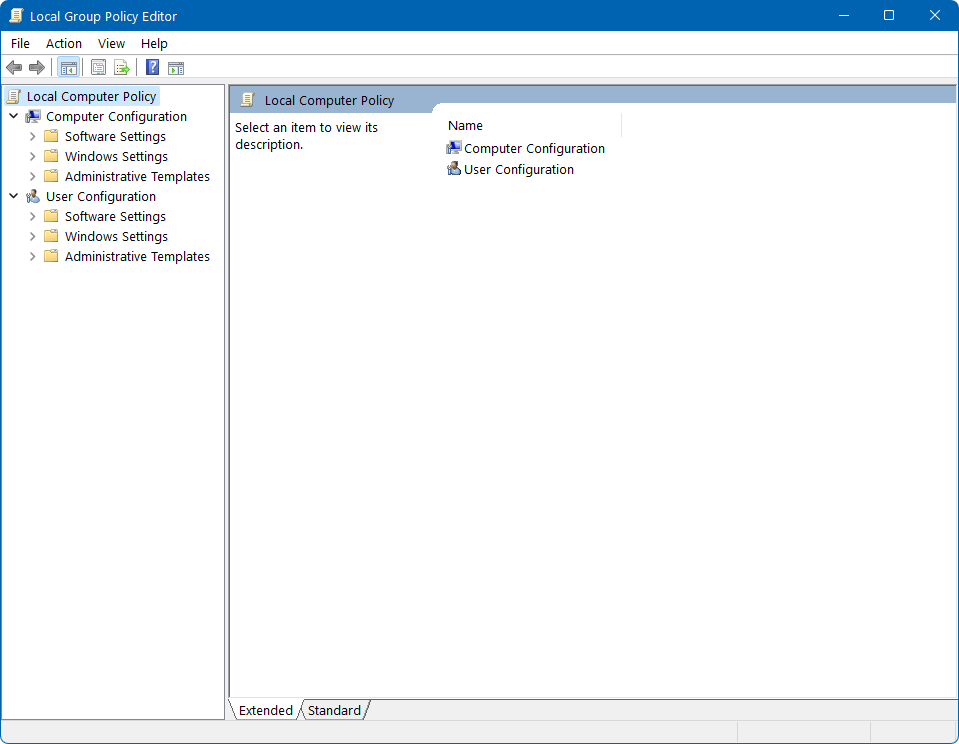Click the Local Computer Policy tree scroll icon
This screenshot has height=744, width=959.
[x=13, y=97]
